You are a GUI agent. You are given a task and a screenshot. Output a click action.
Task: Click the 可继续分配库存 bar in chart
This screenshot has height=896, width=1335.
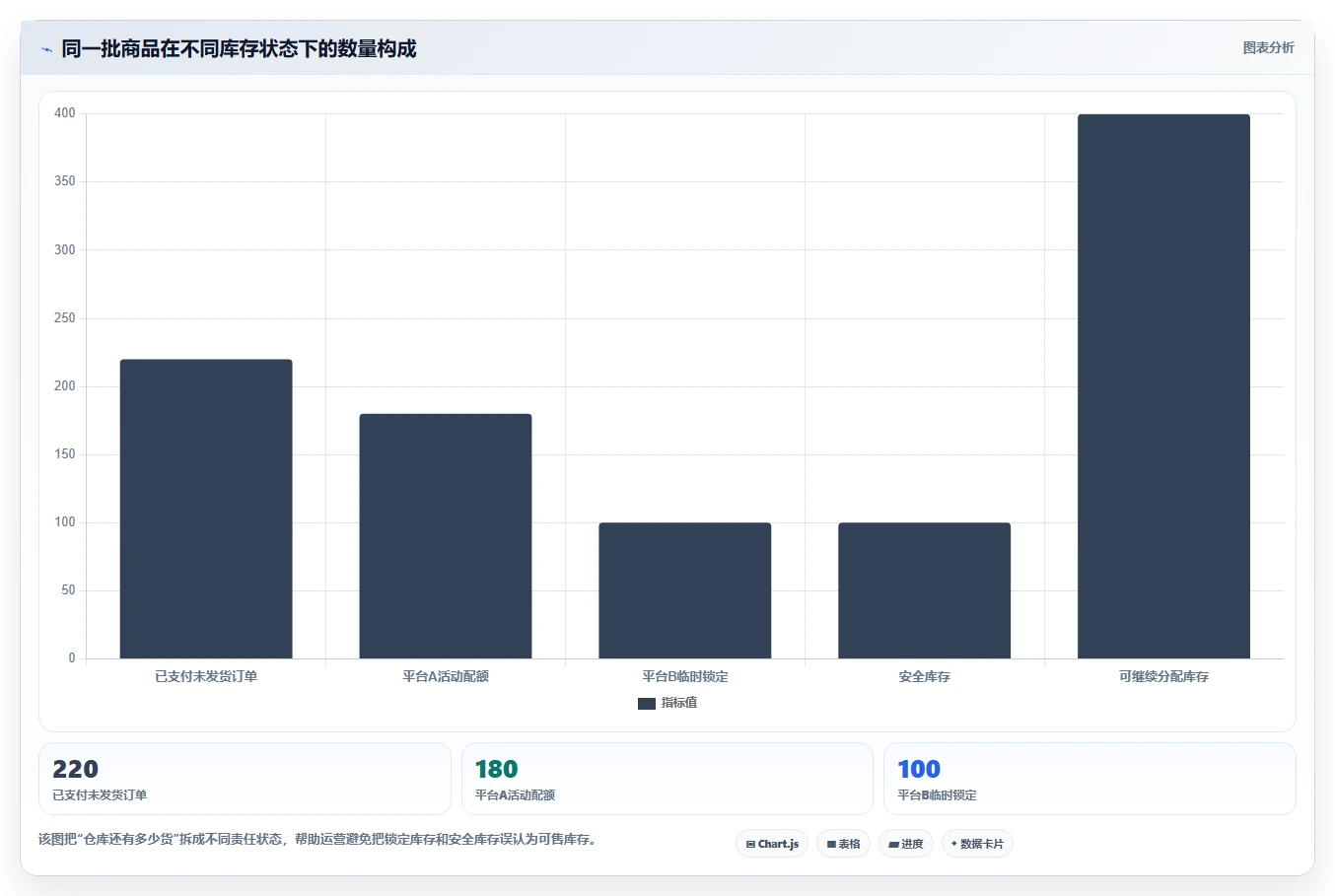pyautogui.click(x=1164, y=386)
